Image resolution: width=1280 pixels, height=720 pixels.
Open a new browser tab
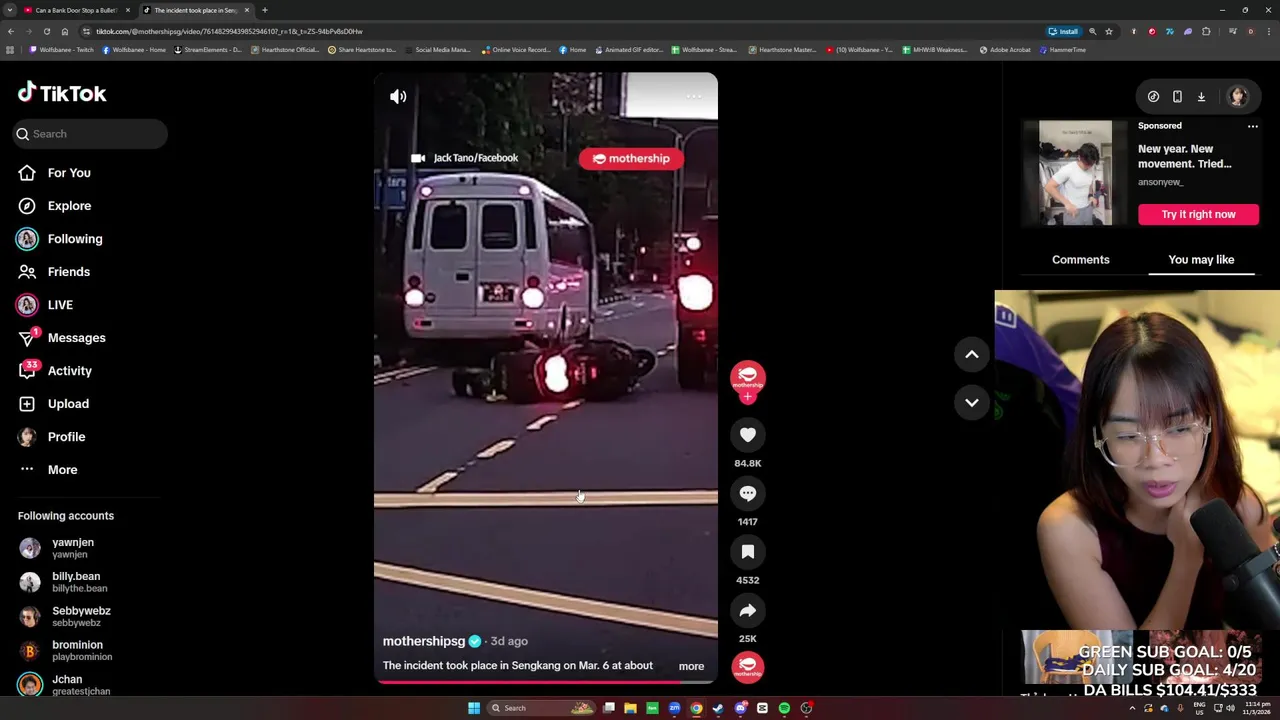(265, 10)
